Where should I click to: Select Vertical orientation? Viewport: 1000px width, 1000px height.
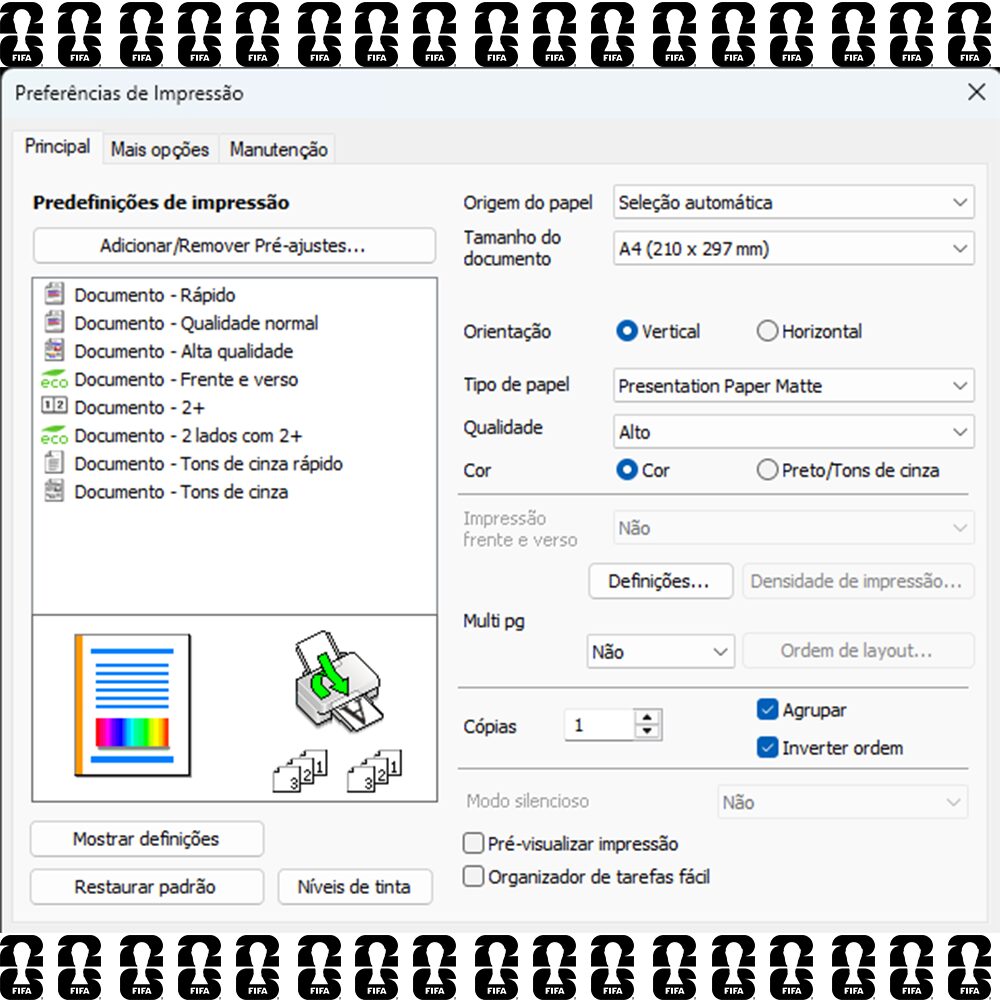(627, 331)
